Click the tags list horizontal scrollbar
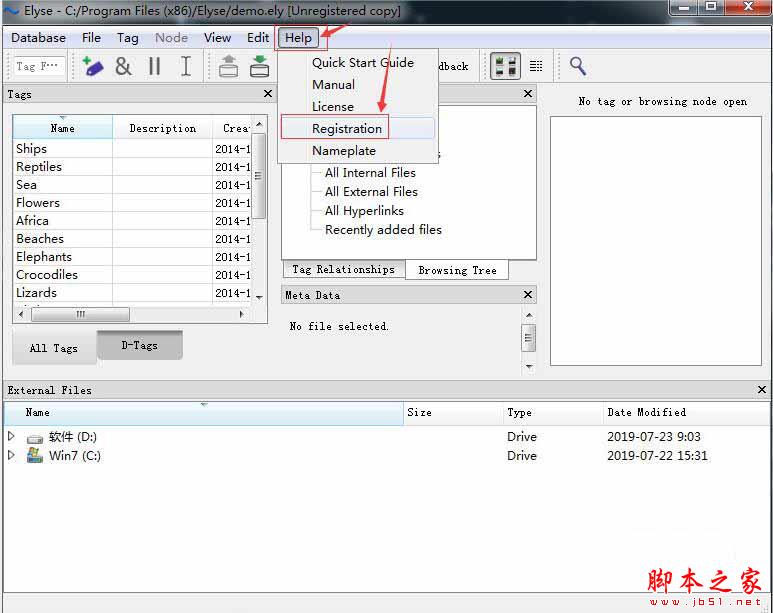773x613 pixels. tap(130, 314)
